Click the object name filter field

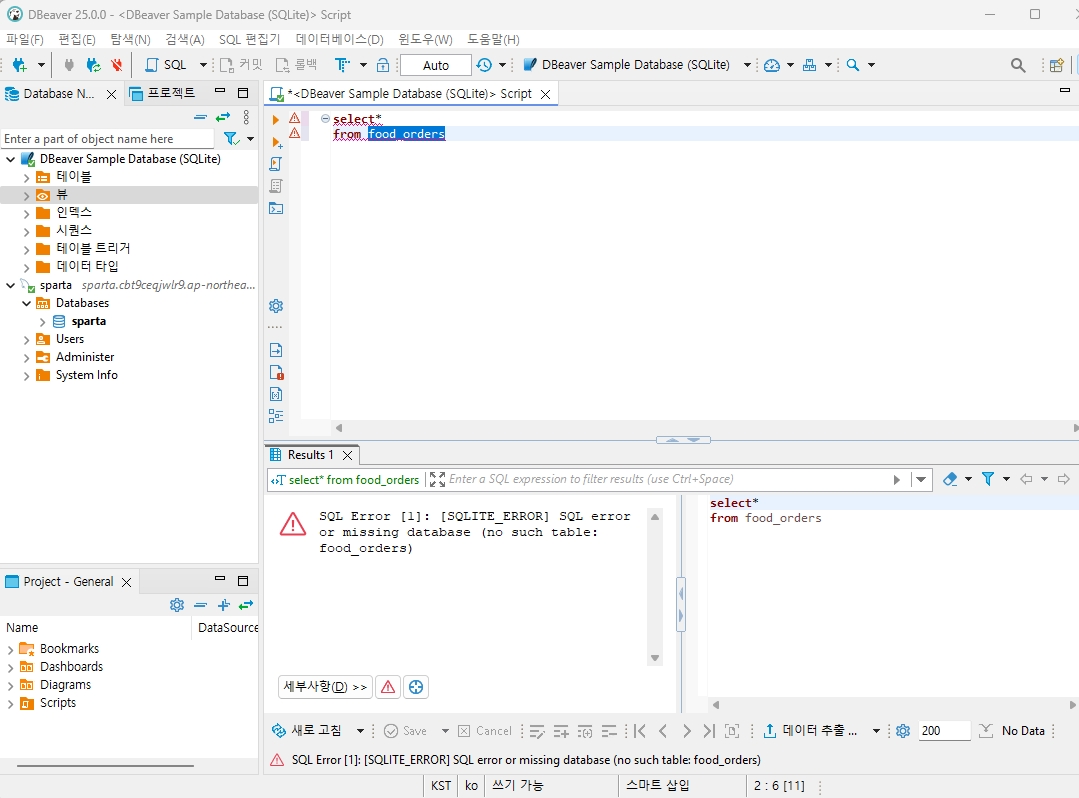click(108, 139)
